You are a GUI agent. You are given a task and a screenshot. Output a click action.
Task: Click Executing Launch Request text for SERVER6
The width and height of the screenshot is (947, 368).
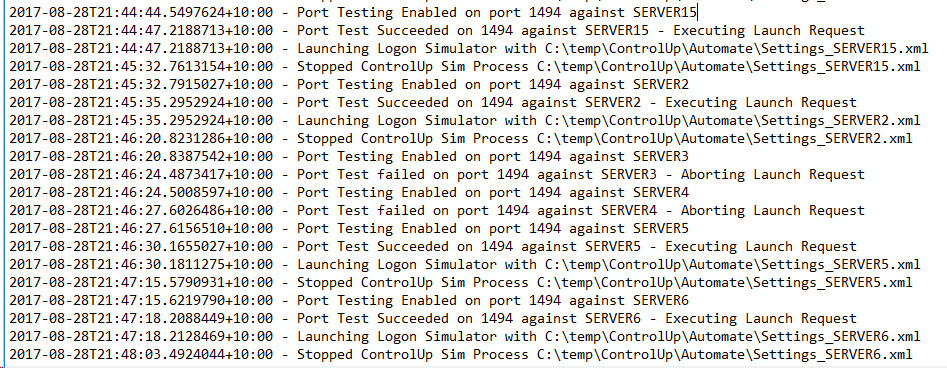pyautogui.click(x=761, y=319)
